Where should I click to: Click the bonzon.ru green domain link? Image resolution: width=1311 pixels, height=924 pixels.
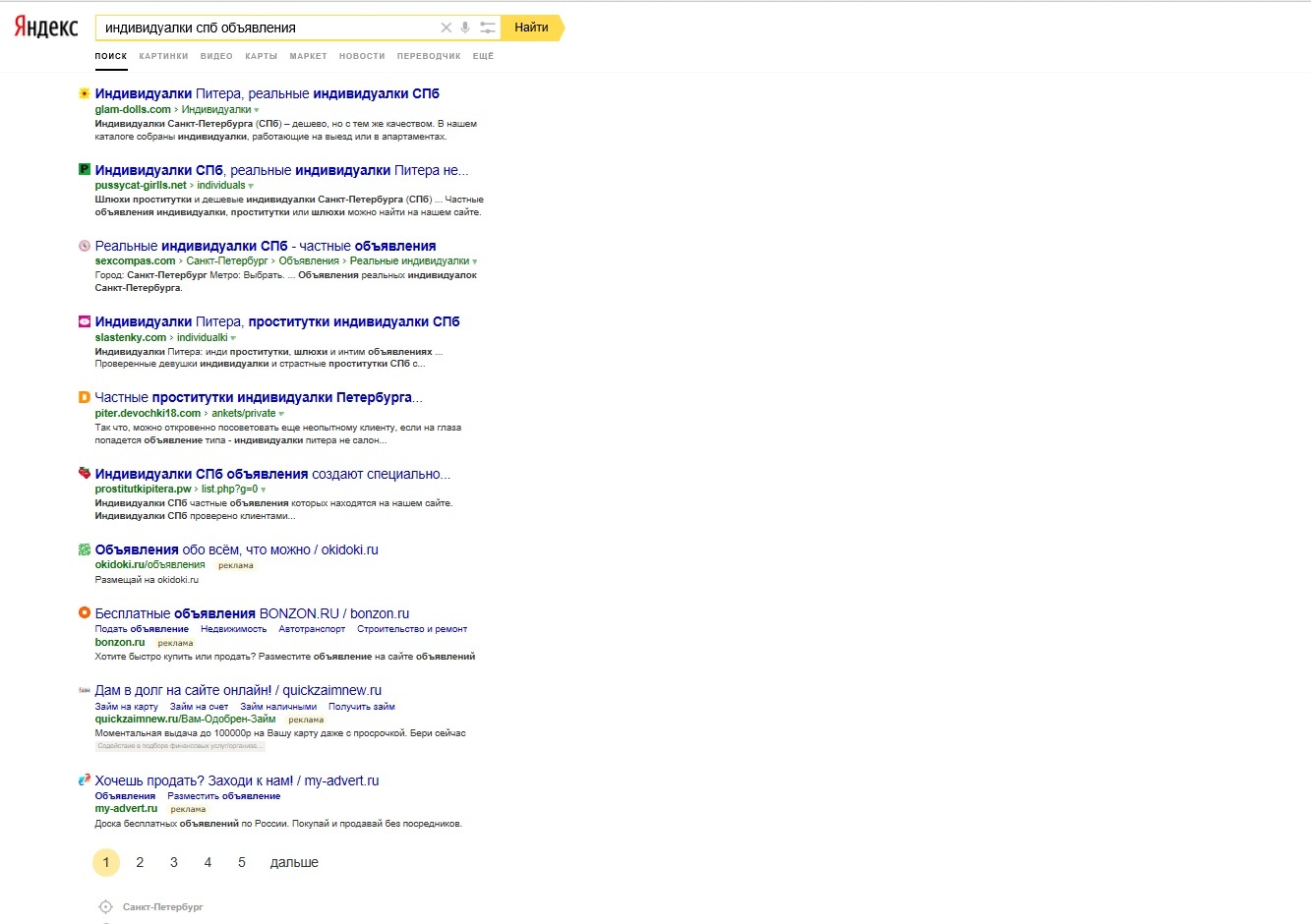[x=120, y=642]
